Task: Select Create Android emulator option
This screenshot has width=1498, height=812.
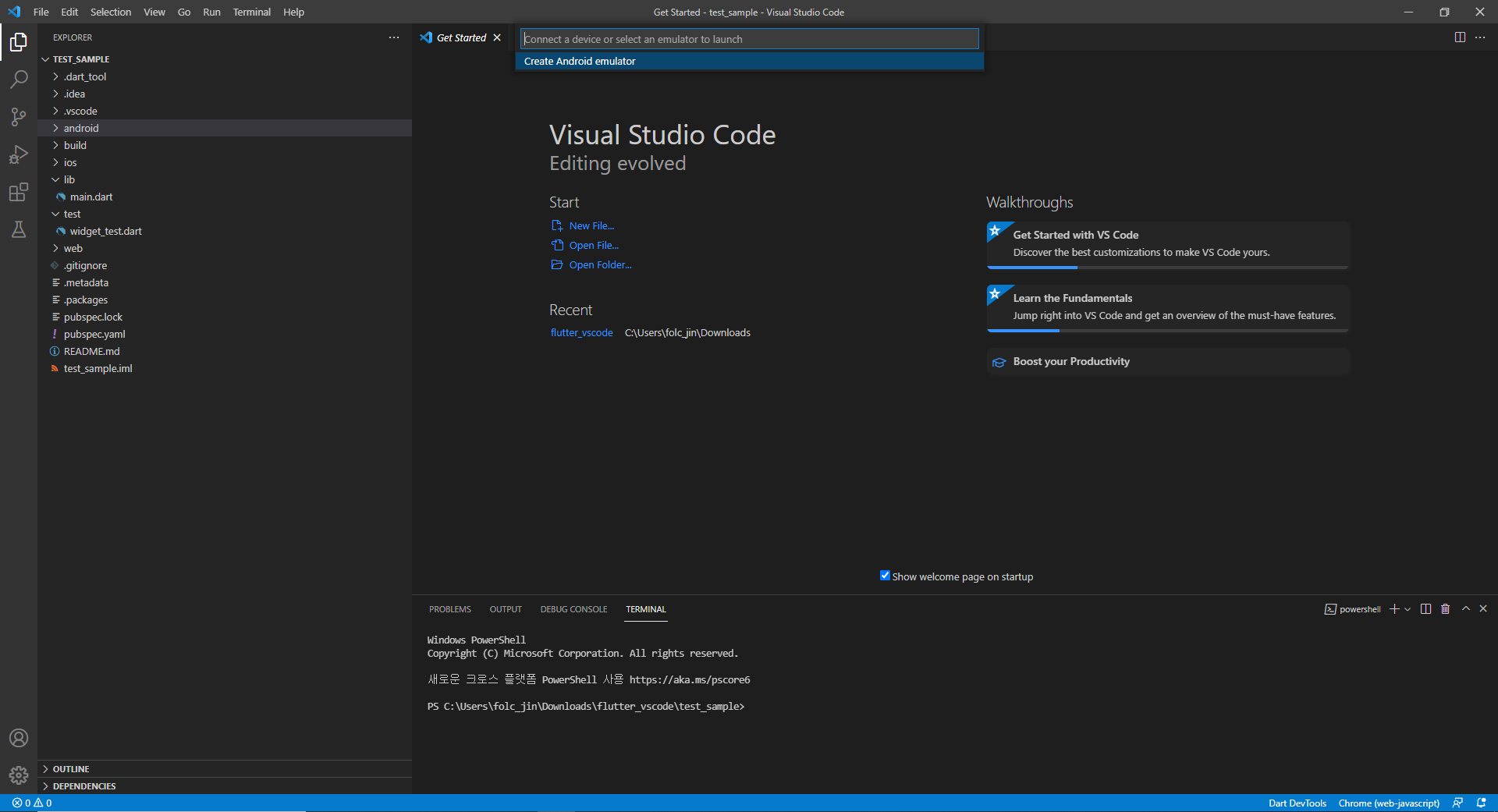Action: (750, 61)
